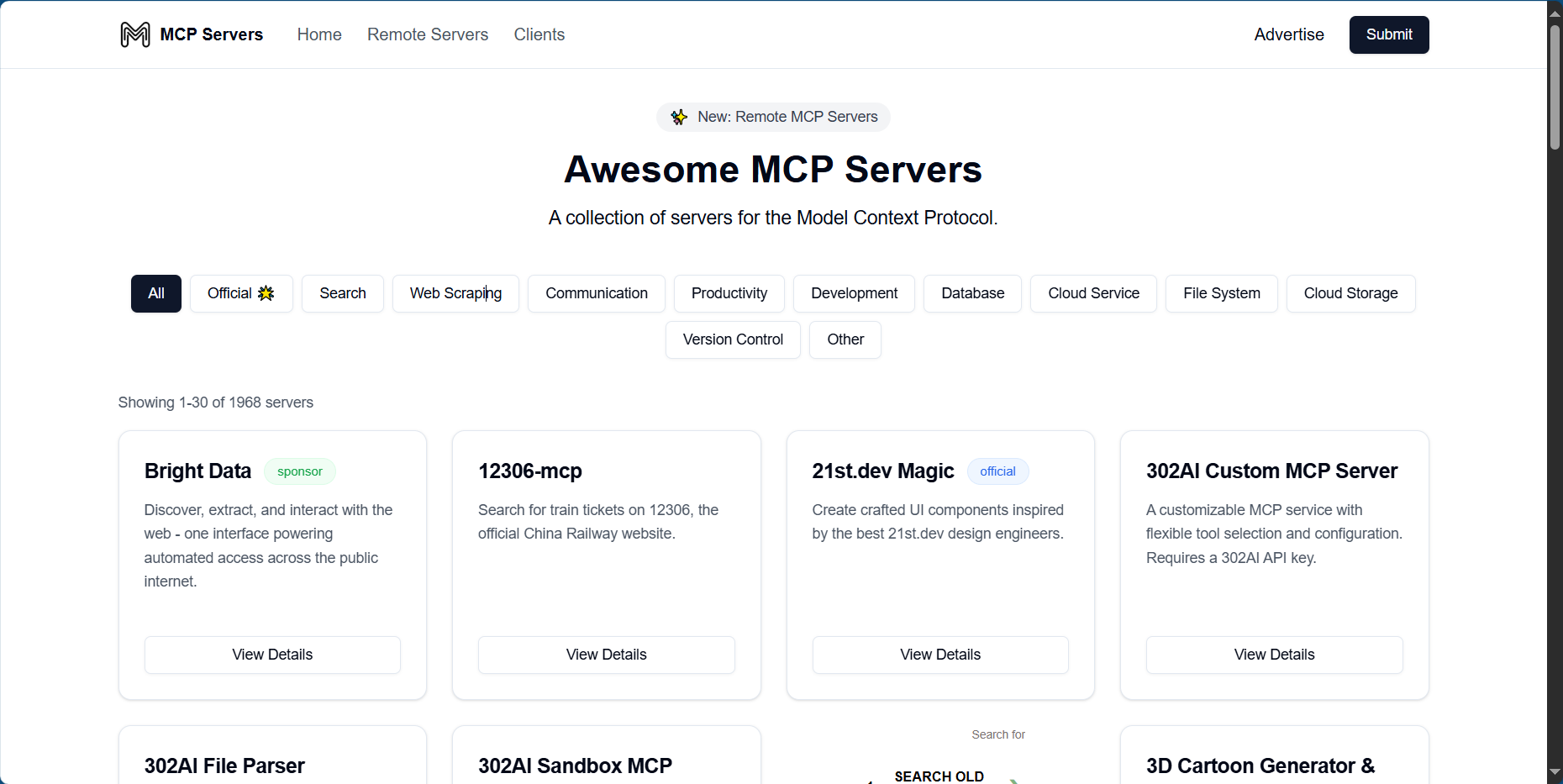The width and height of the screenshot is (1563, 784).
Task: Click the sponsor badge on Bright Data
Action: (300, 471)
